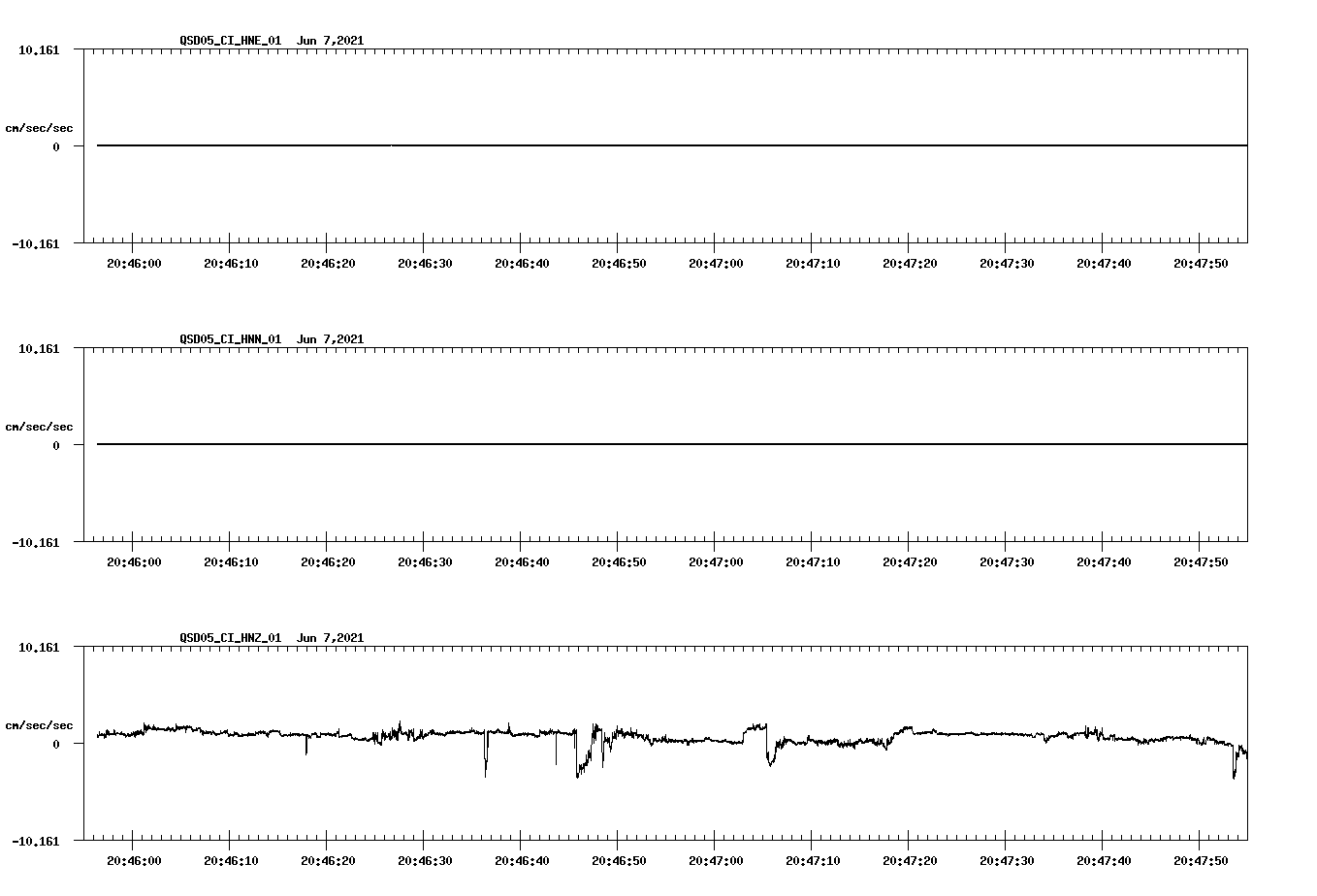This screenshot has height=896, width=1317.
Task: Click the 10.161 upper limit on HNZ chart
Action: 39,647
